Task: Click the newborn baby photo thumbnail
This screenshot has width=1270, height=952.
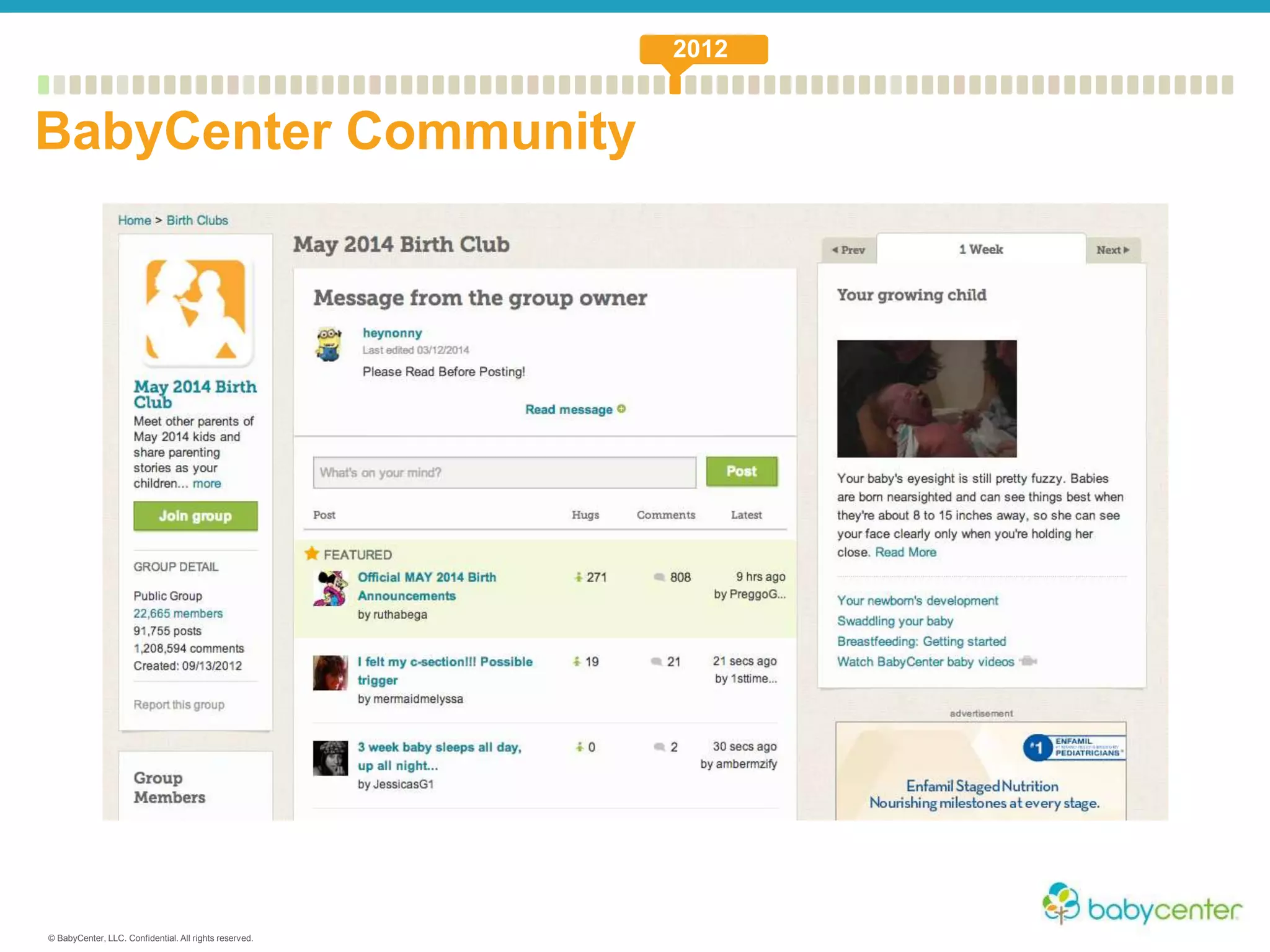Action: coord(927,399)
